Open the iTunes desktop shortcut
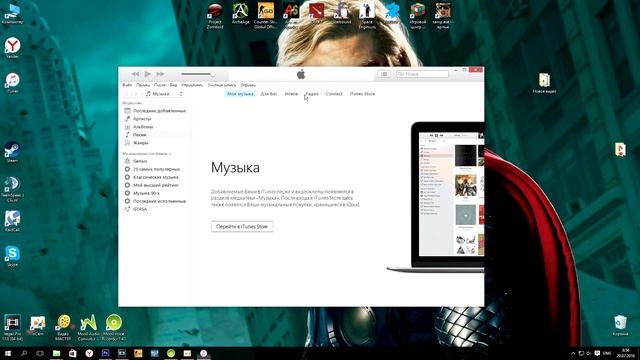 pyautogui.click(x=12, y=83)
